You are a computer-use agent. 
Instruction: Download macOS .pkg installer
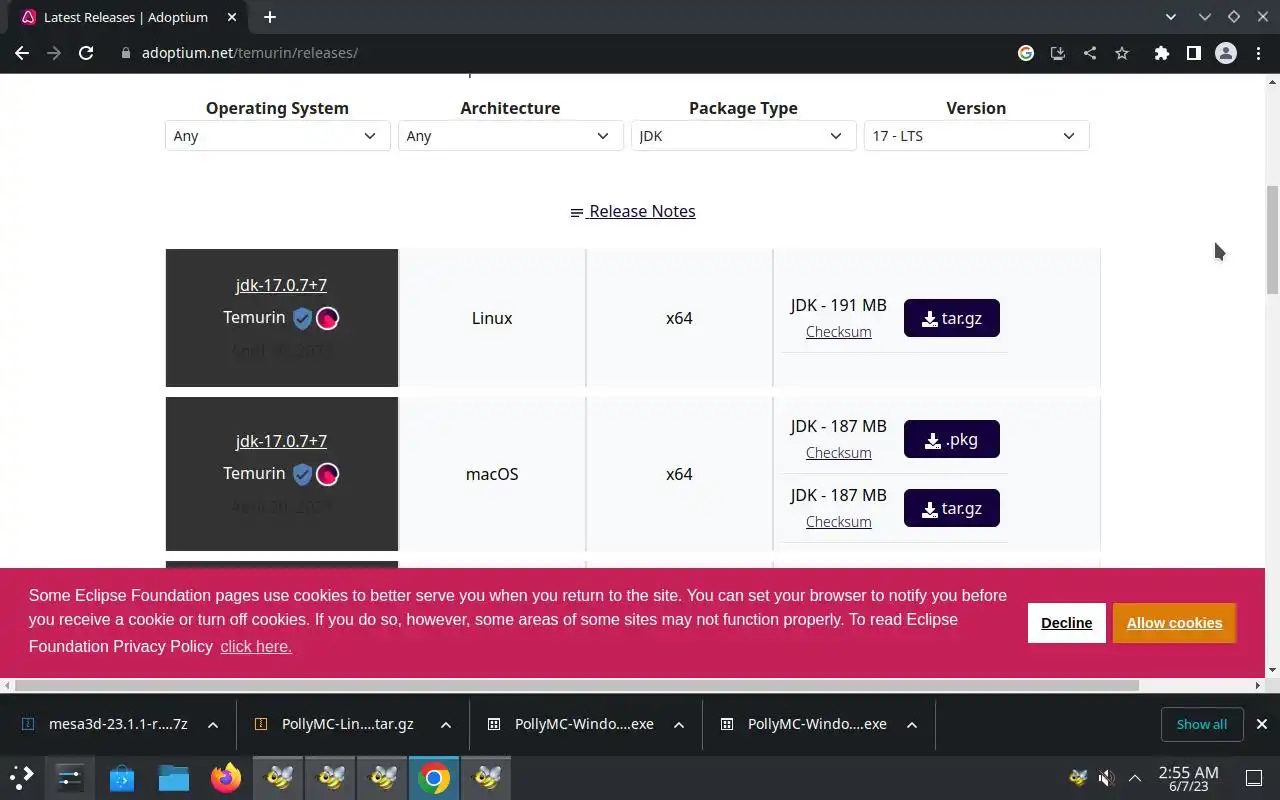952,439
